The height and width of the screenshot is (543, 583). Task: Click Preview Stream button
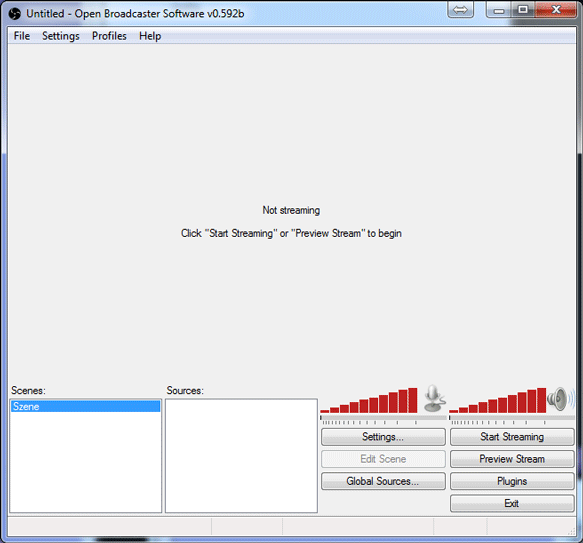point(512,459)
